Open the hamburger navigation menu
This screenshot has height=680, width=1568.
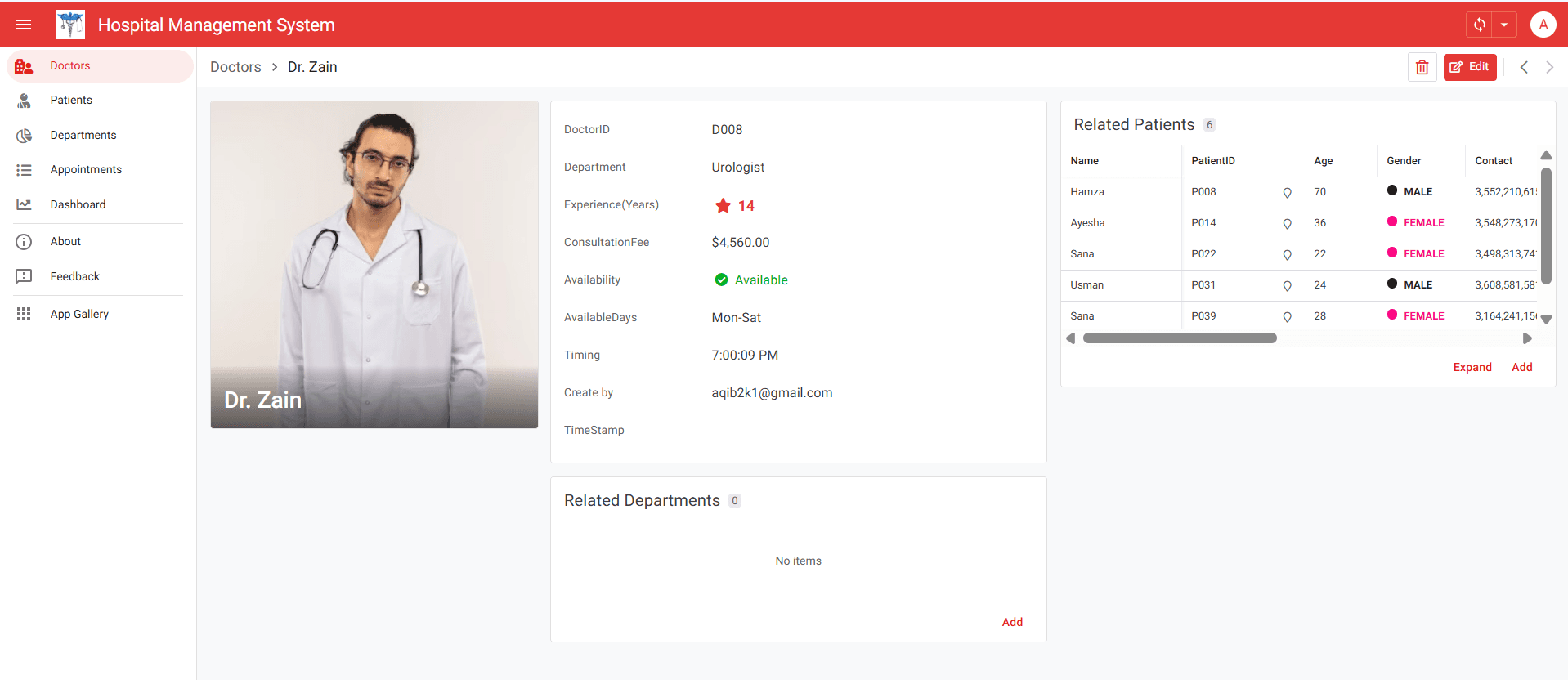point(24,25)
